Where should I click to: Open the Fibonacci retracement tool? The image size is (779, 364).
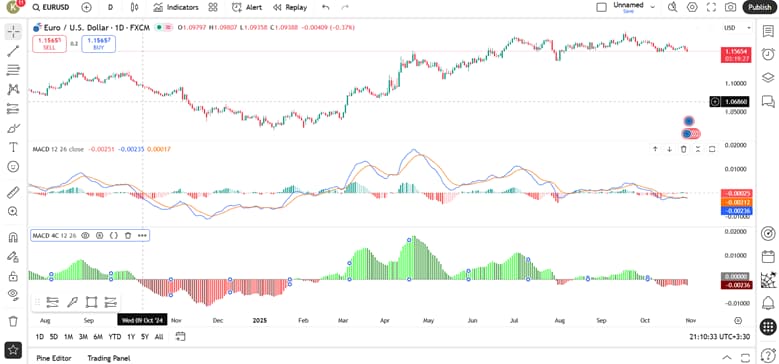pos(13,70)
